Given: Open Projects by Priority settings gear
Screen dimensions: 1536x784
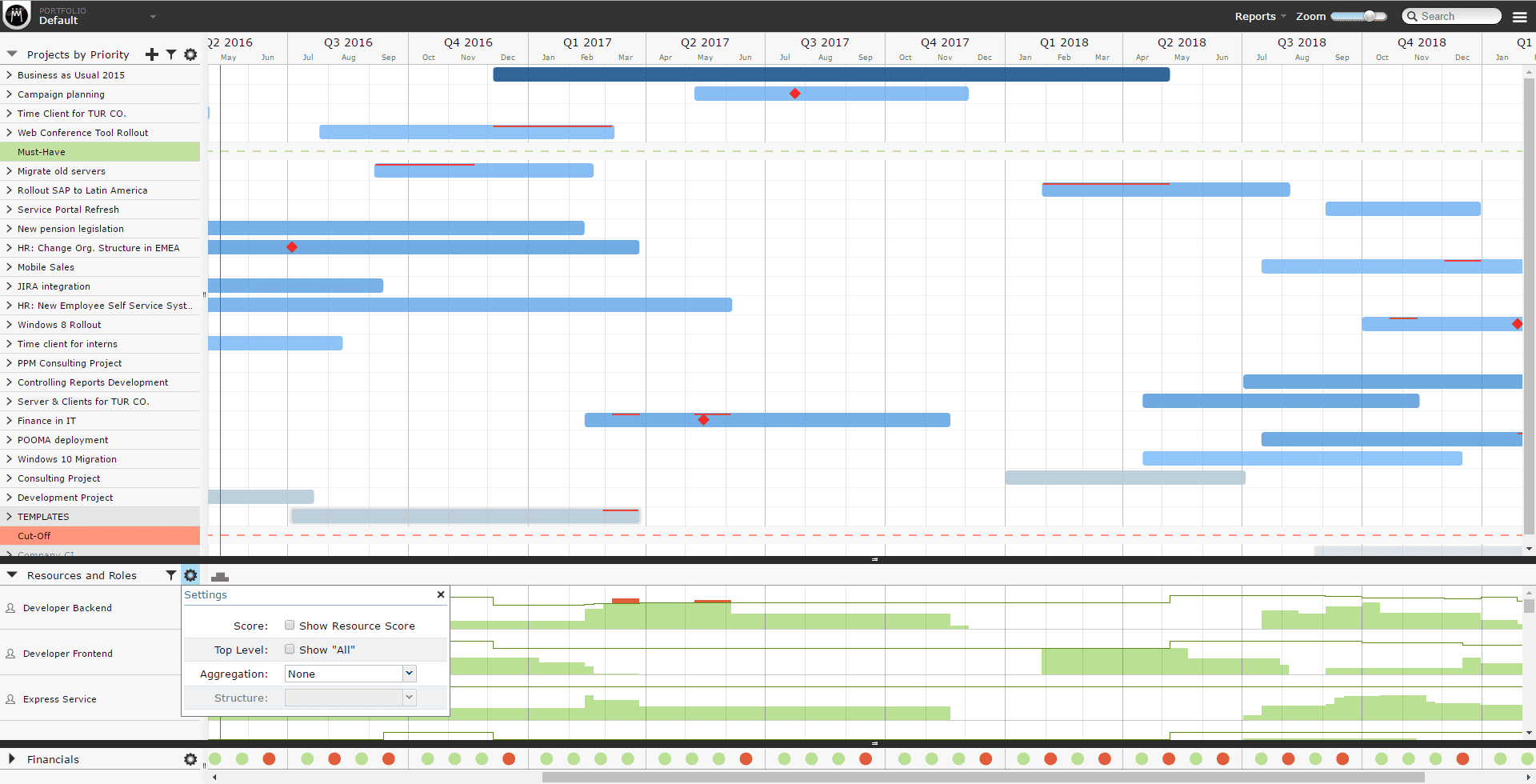Looking at the screenshot, I should click(x=190, y=54).
